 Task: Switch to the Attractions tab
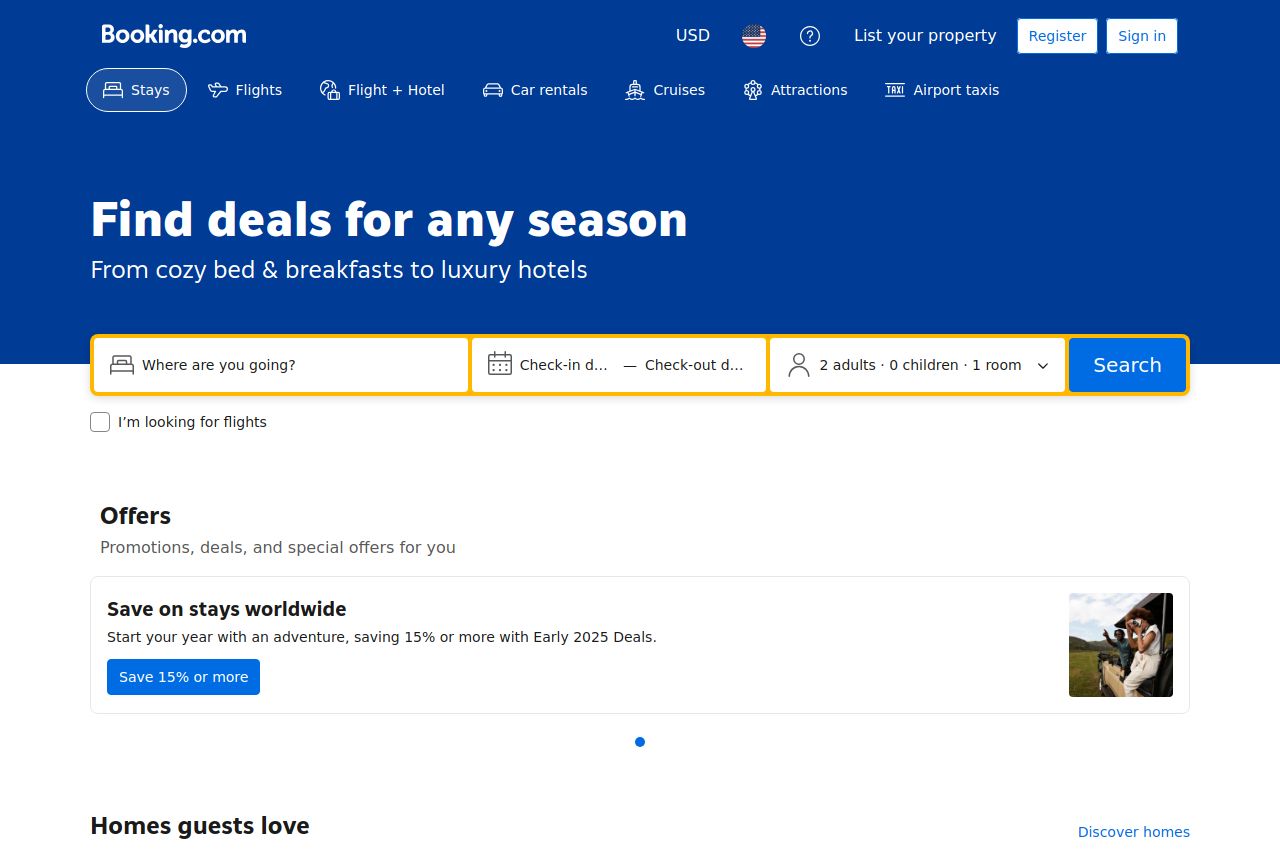796,90
